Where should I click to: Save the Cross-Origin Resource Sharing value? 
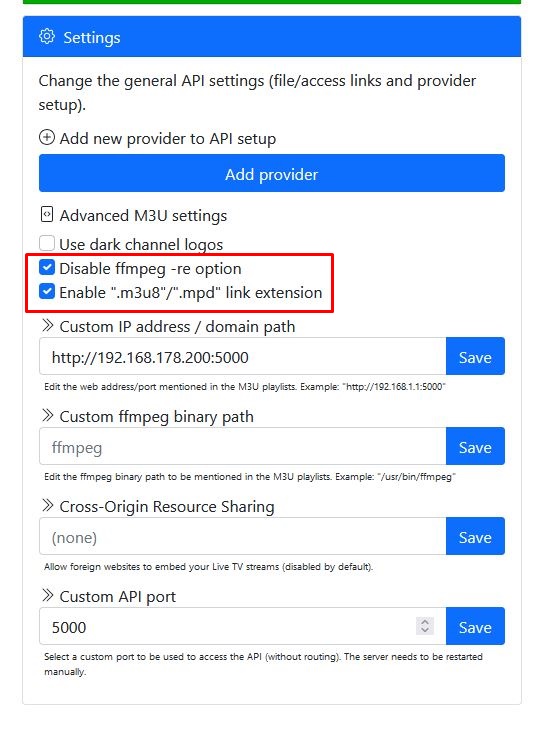475,536
